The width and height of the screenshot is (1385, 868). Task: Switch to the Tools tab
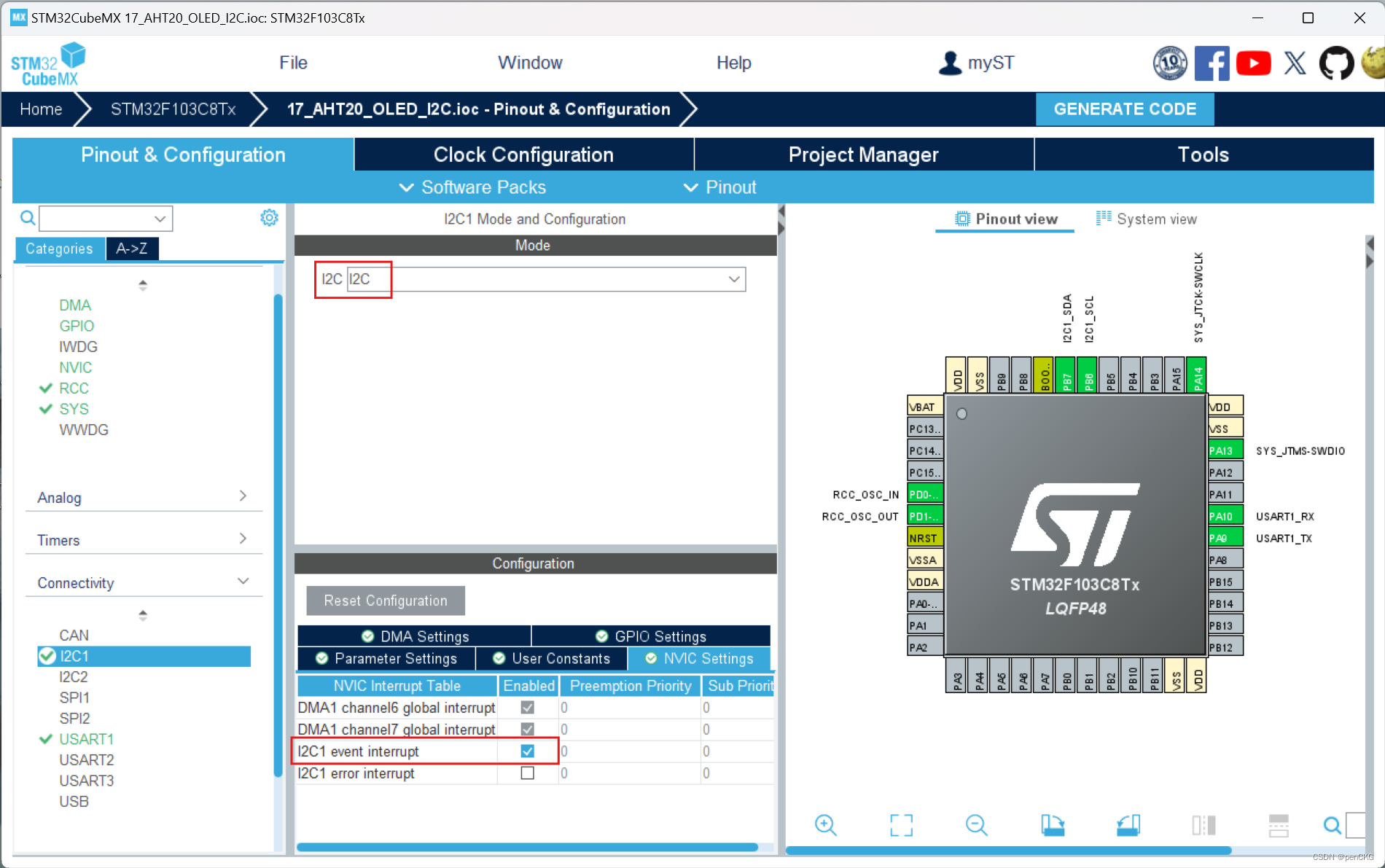click(1203, 155)
